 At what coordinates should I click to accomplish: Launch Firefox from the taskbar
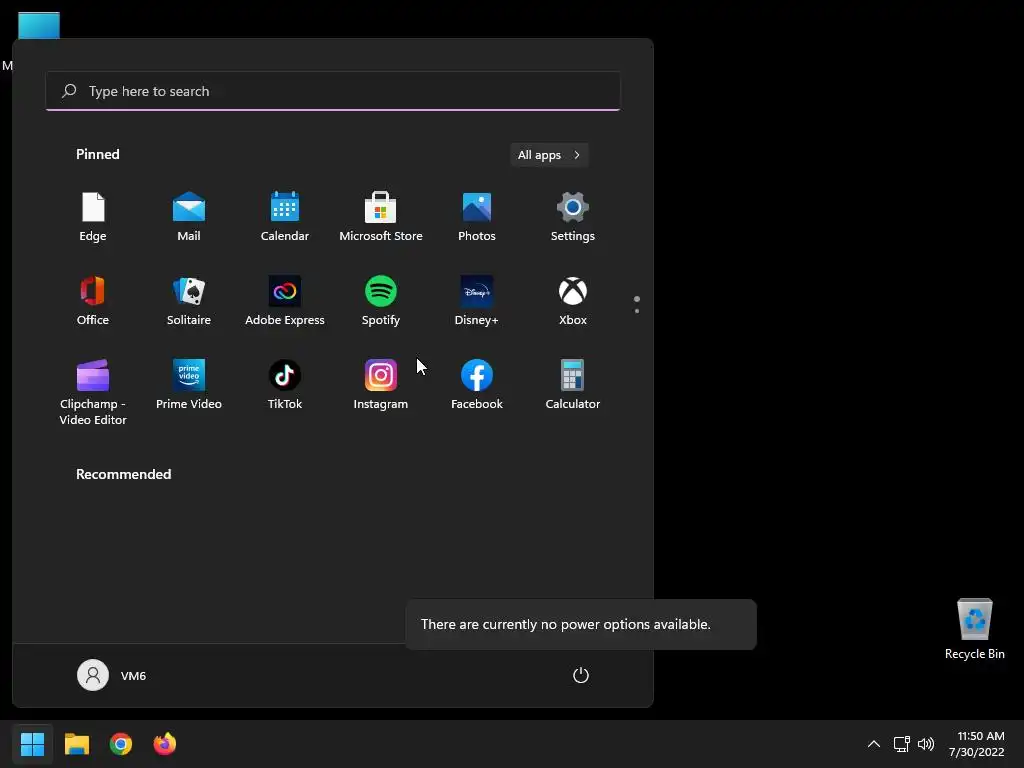click(165, 744)
